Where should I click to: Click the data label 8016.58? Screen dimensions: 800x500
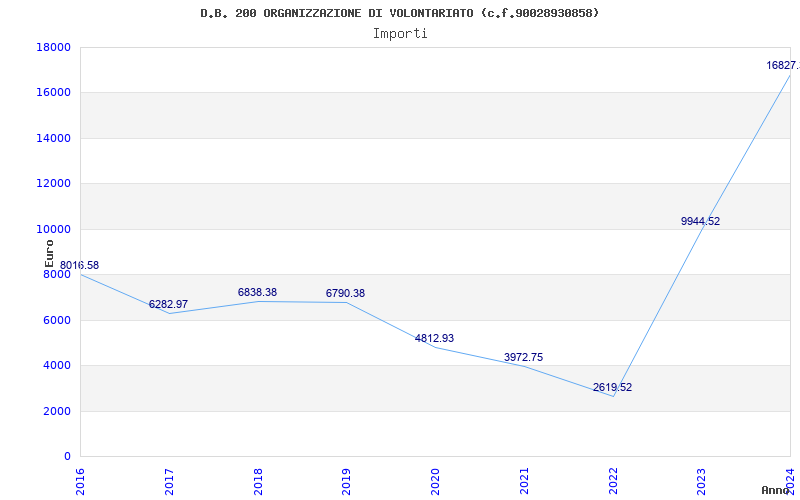[x=80, y=265]
